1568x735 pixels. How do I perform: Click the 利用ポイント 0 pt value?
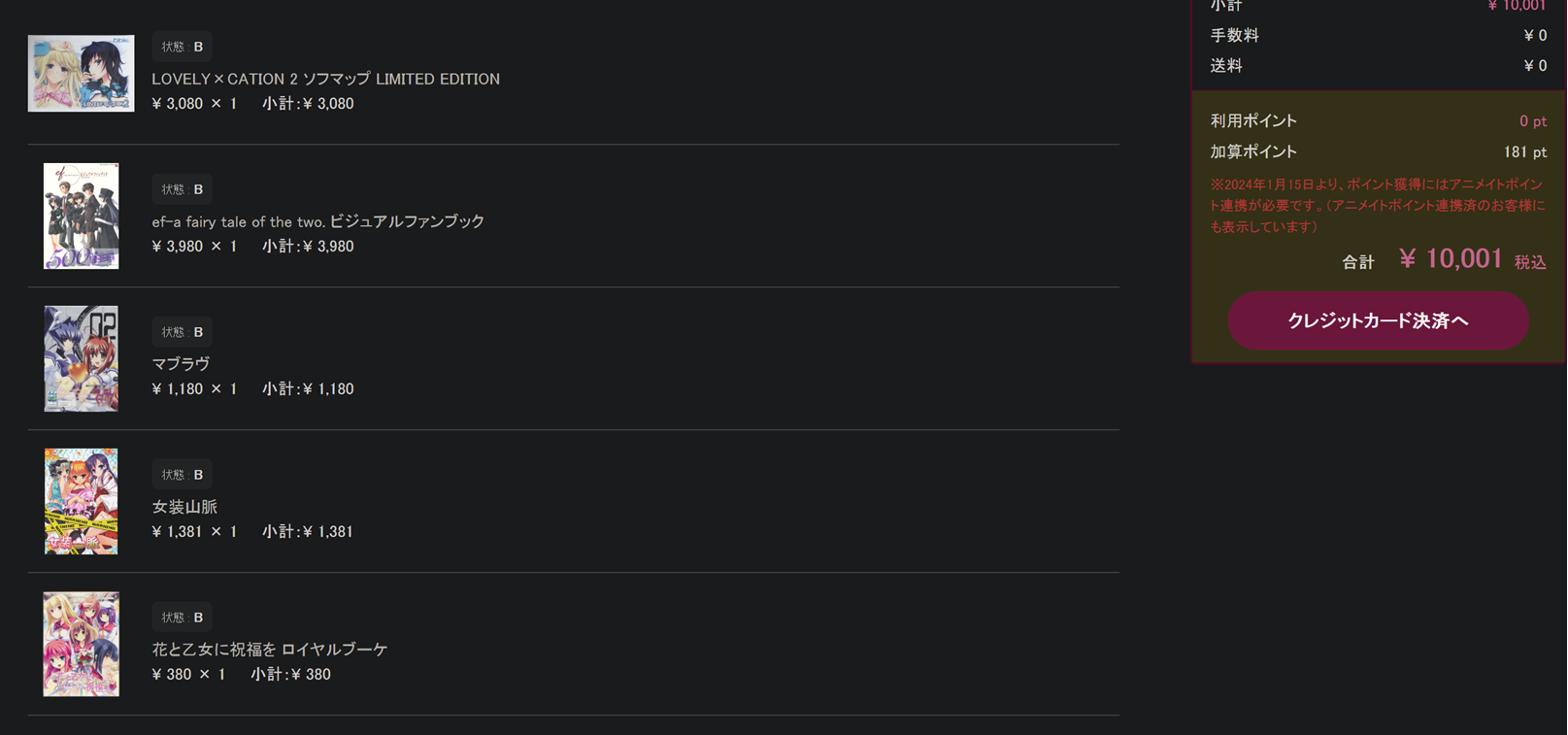[1532, 121]
